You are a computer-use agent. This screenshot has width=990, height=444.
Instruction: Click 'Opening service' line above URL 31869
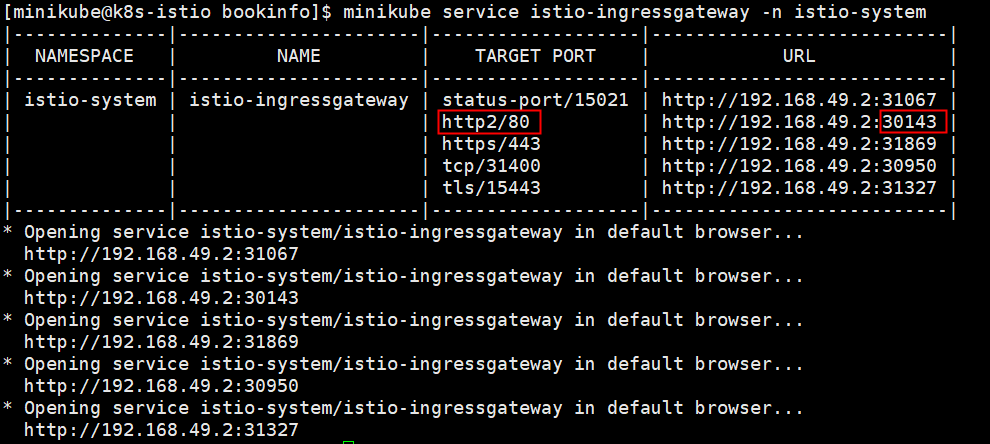pos(403,320)
